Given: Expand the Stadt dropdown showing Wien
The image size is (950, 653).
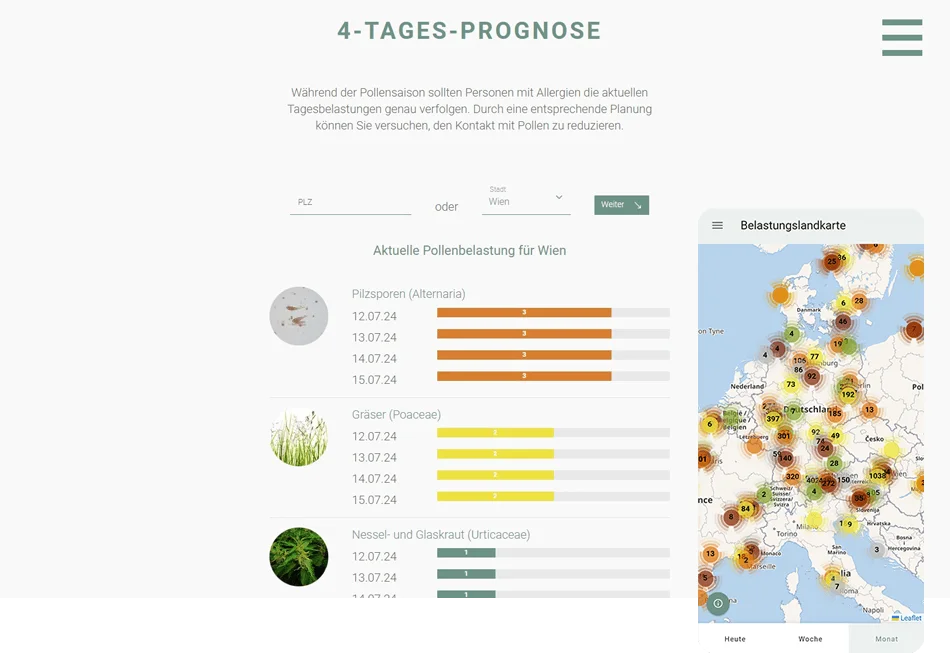Looking at the screenshot, I should click(525, 201).
